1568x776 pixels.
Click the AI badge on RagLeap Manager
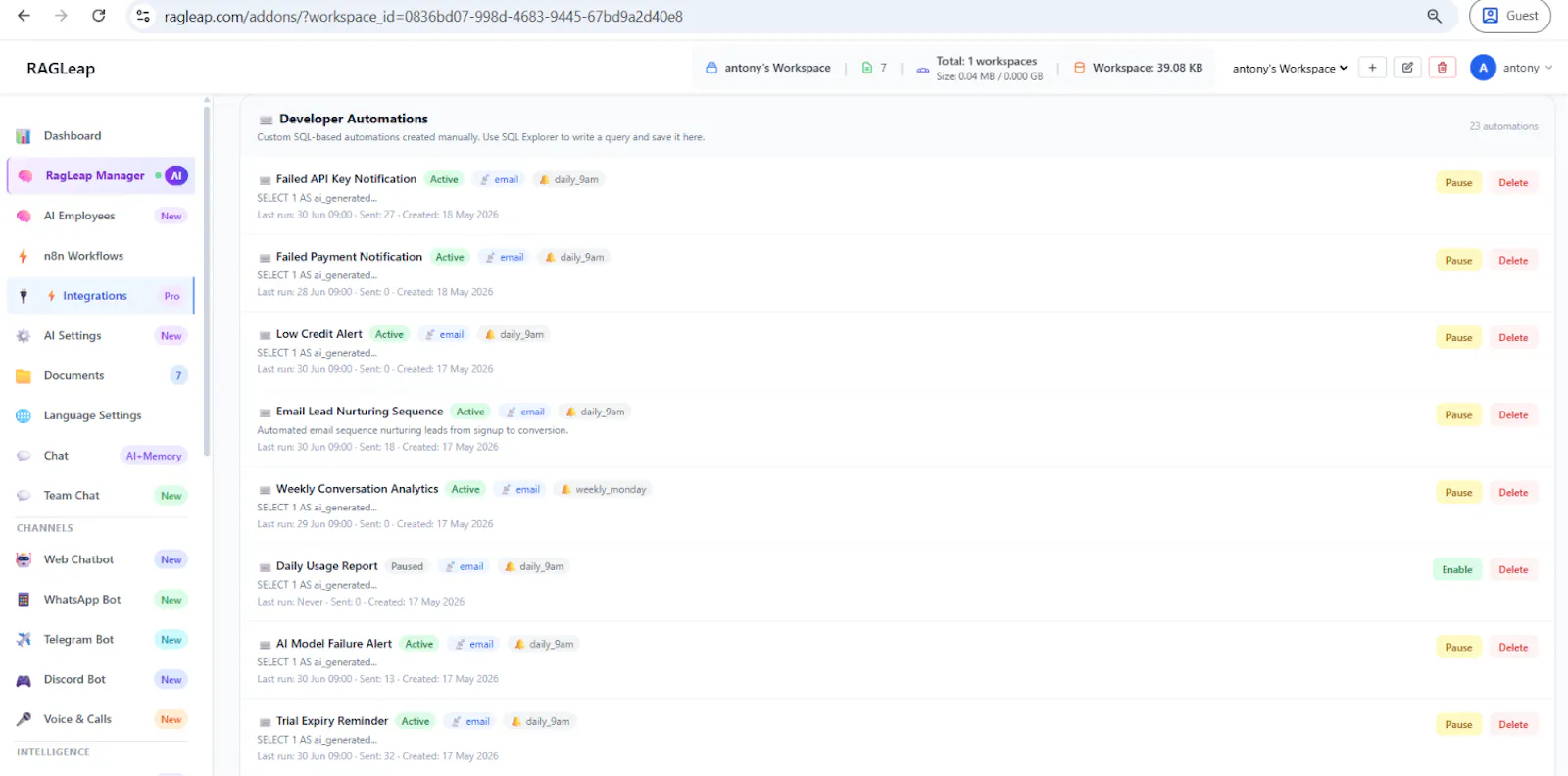[x=176, y=176]
